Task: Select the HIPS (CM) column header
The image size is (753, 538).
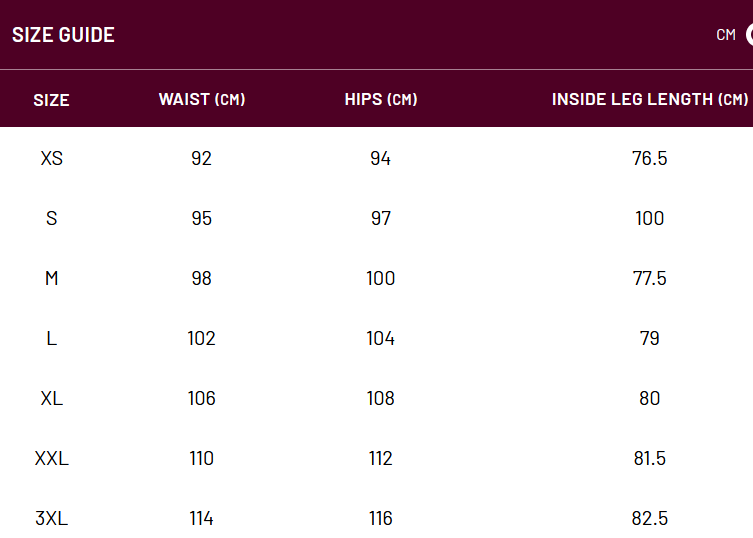Action: coord(381,99)
